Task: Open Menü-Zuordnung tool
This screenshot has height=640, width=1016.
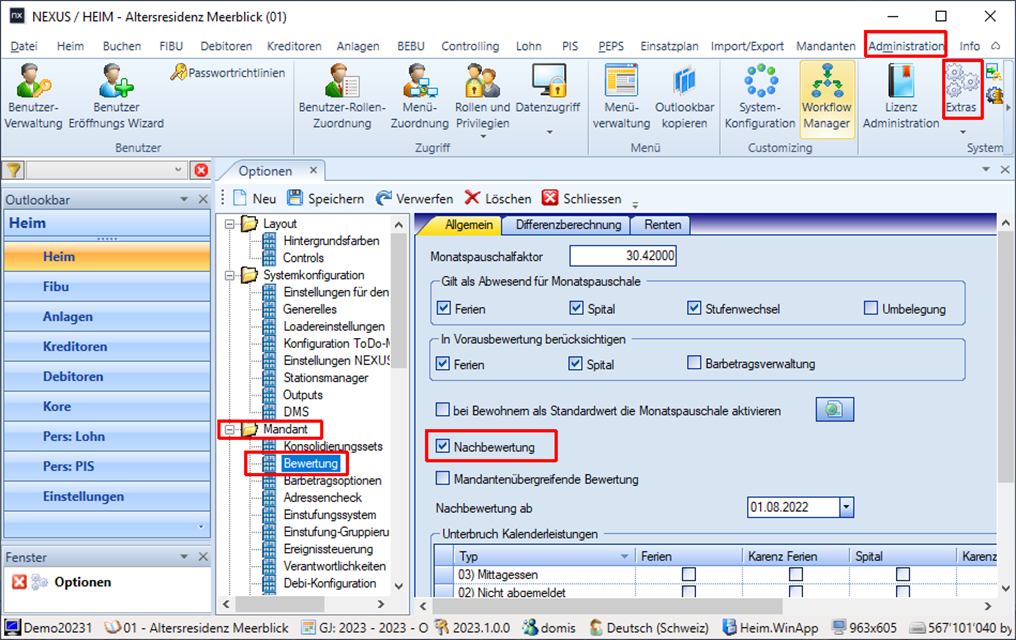Action: (419, 96)
